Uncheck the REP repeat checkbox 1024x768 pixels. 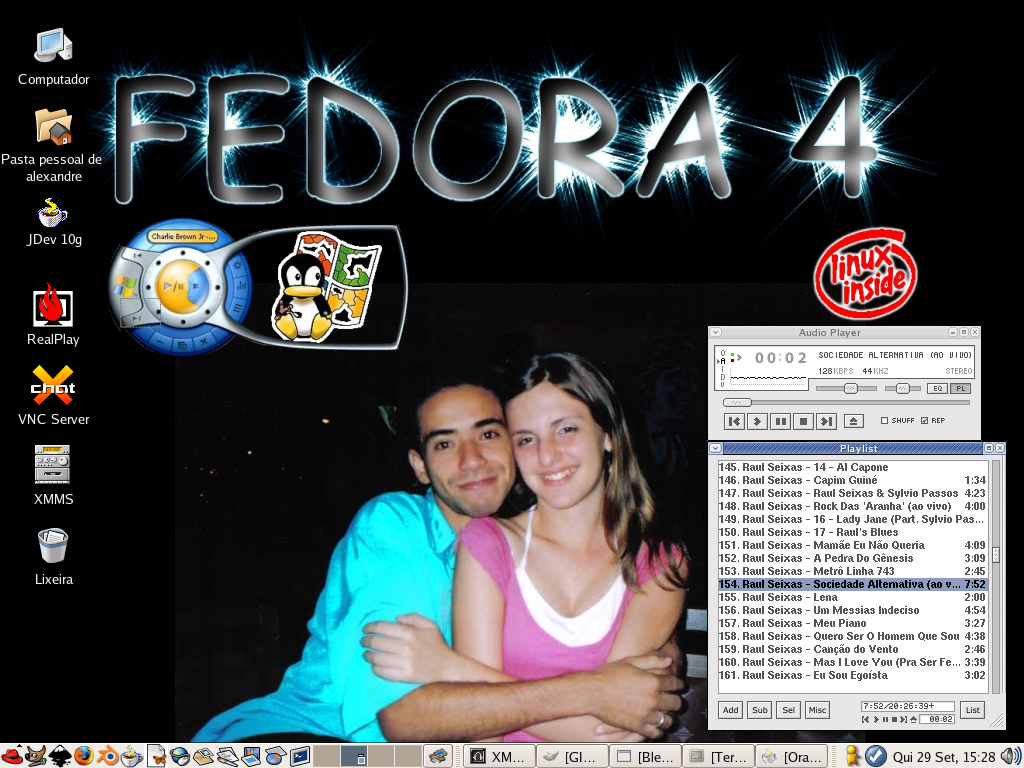924,421
